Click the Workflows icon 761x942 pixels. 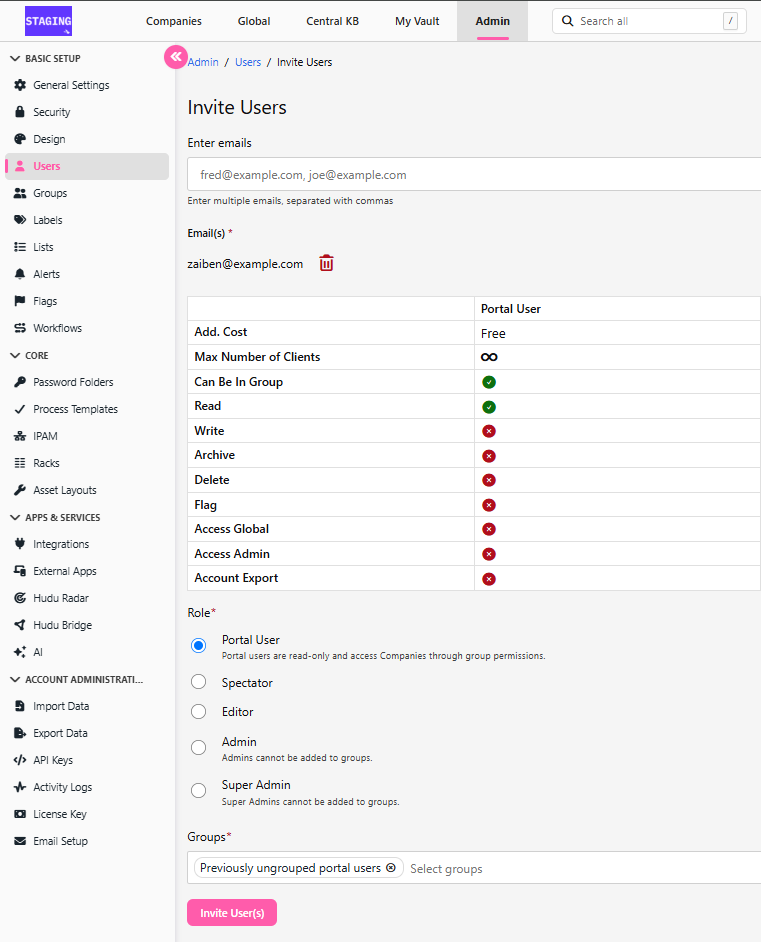(x=20, y=329)
